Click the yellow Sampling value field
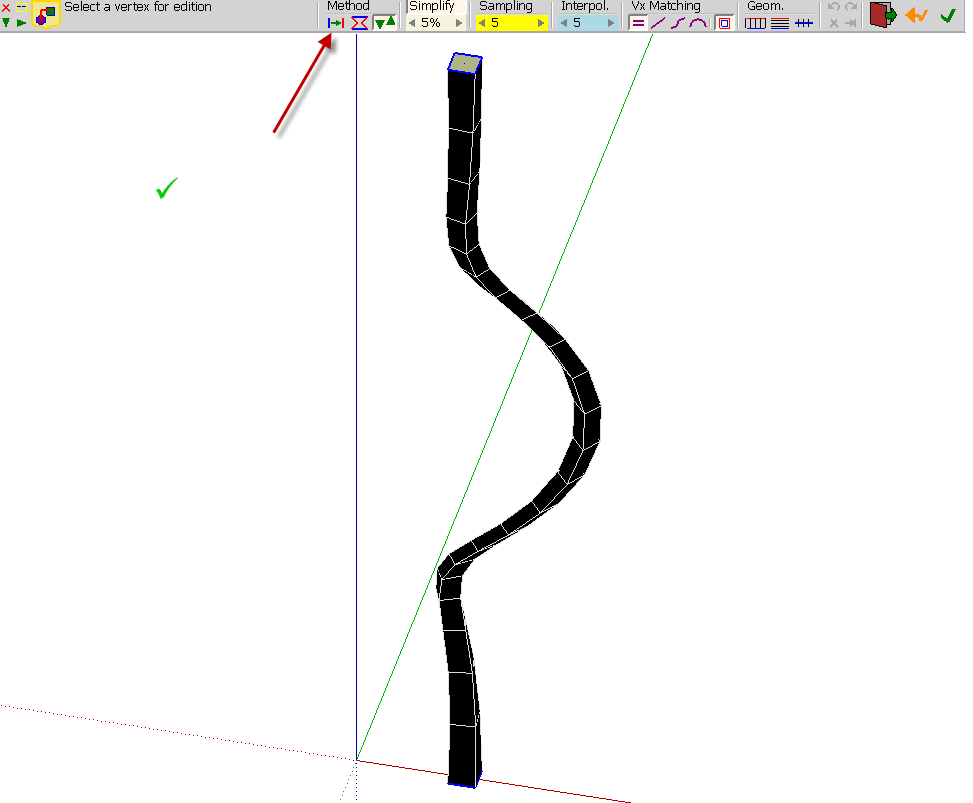This screenshot has height=803, width=973. pyautogui.click(x=511, y=23)
